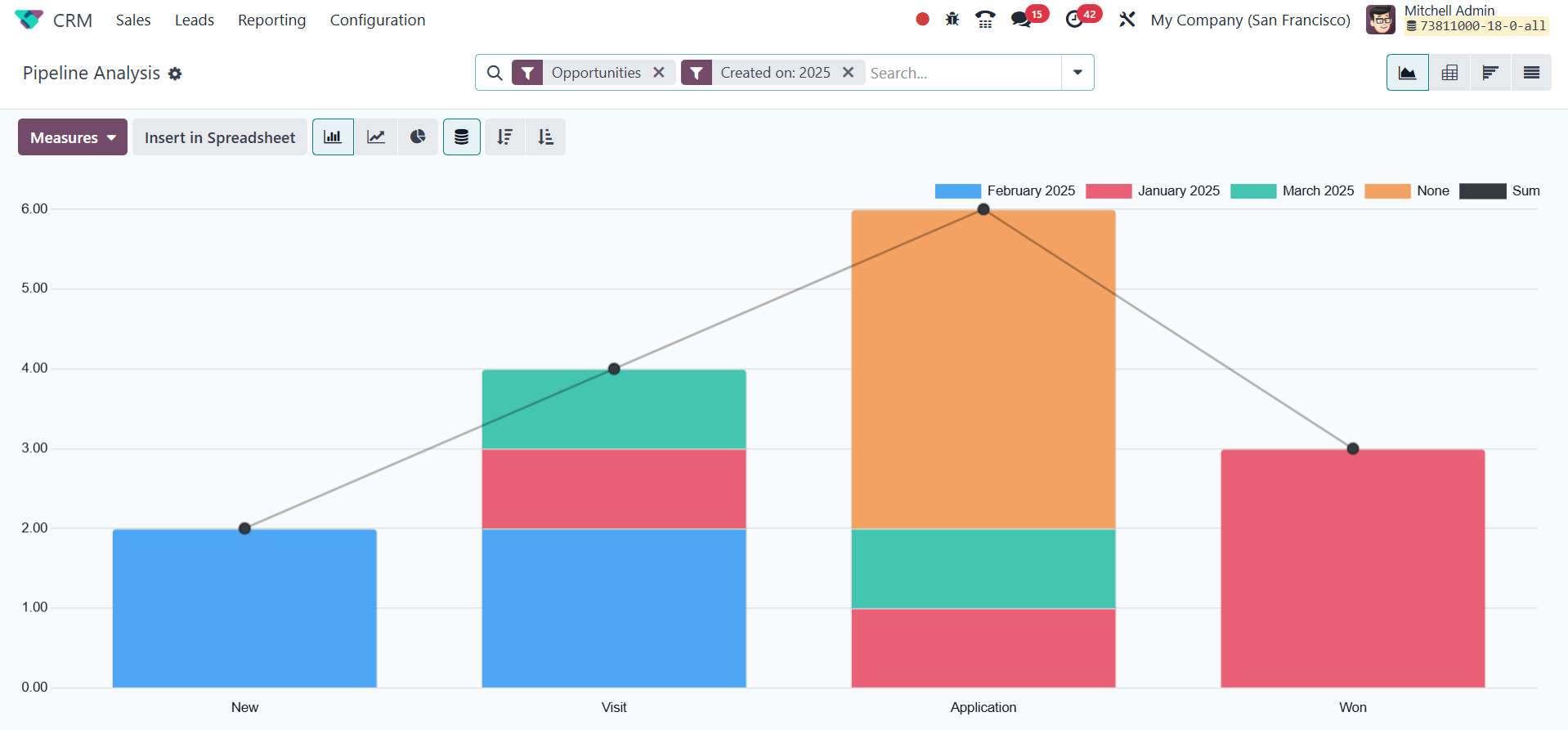This screenshot has height=730, width=1568.
Task: Remove the Created on: 2025 filter
Action: point(849,72)
